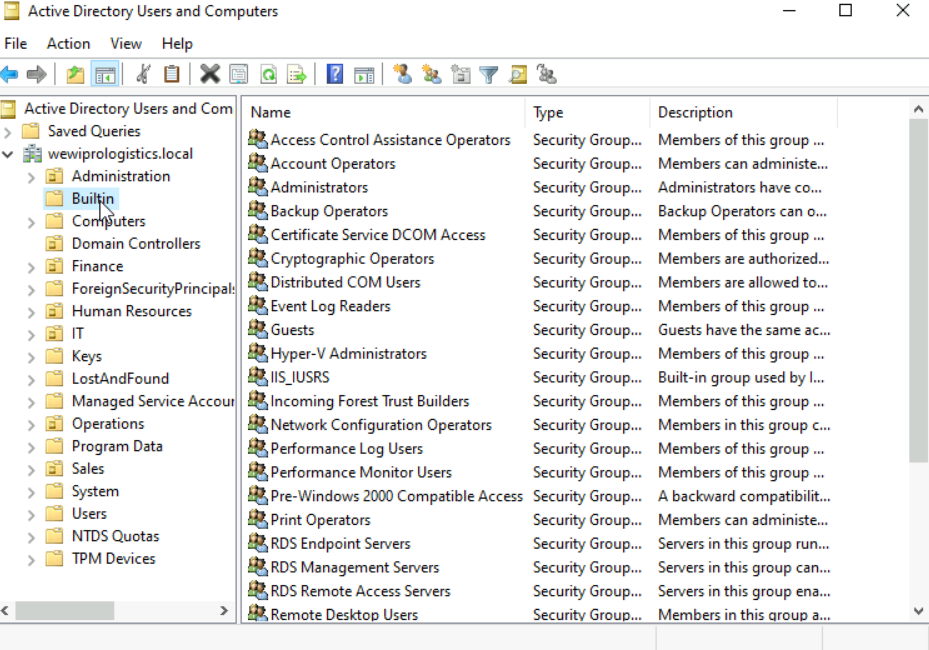
Task: Click the clipboard icon beside the scissors
Action: (171, 75)
